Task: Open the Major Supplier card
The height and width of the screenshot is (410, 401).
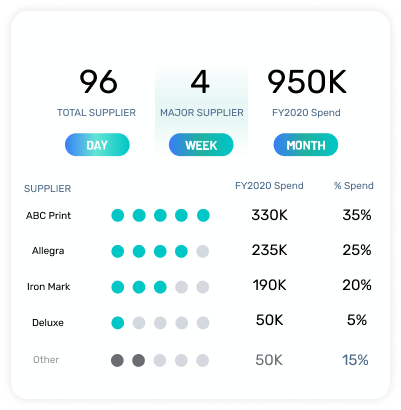Action: point(201,110)
